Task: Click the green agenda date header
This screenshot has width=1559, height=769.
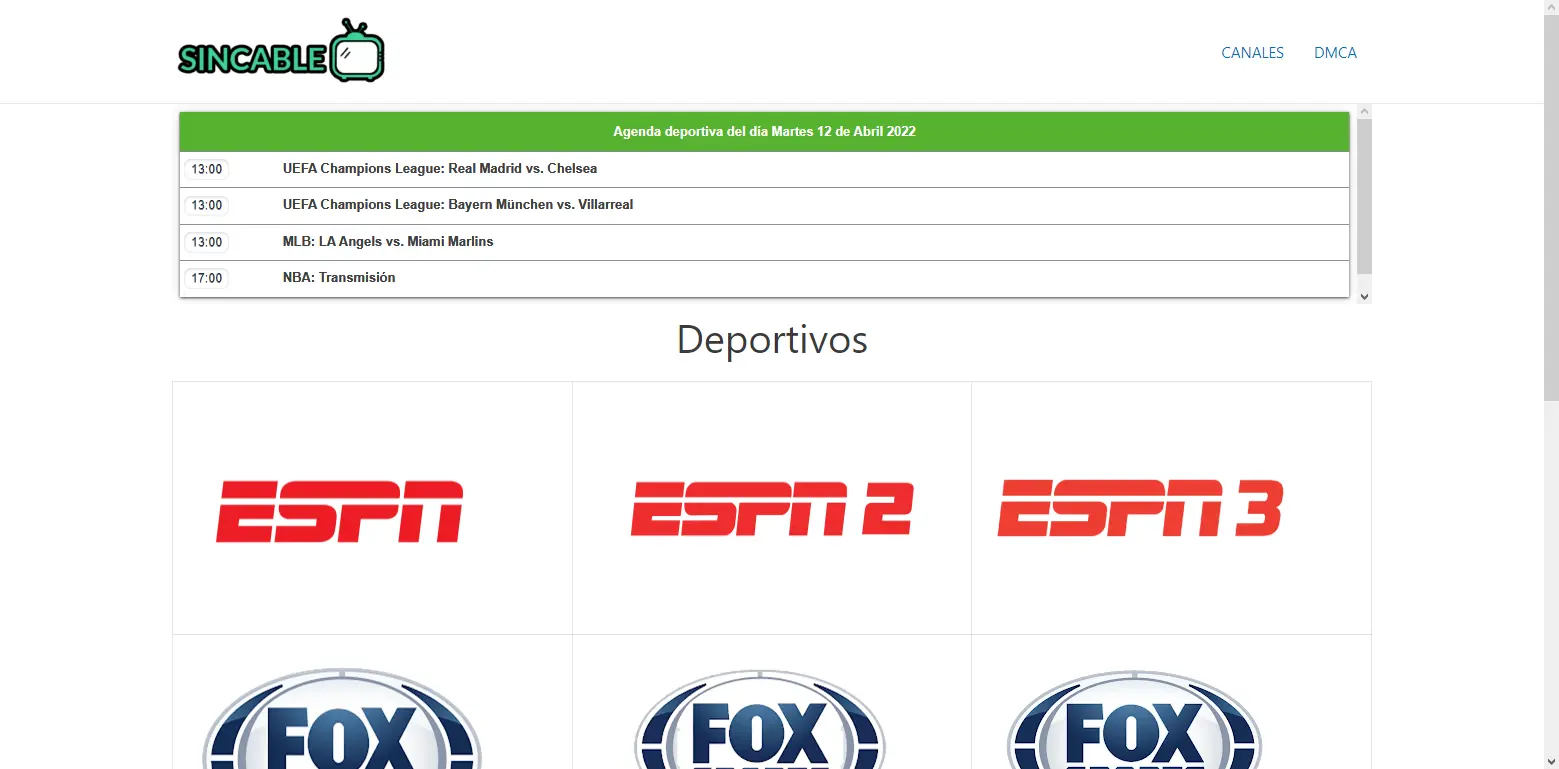Action: [764, 132]
